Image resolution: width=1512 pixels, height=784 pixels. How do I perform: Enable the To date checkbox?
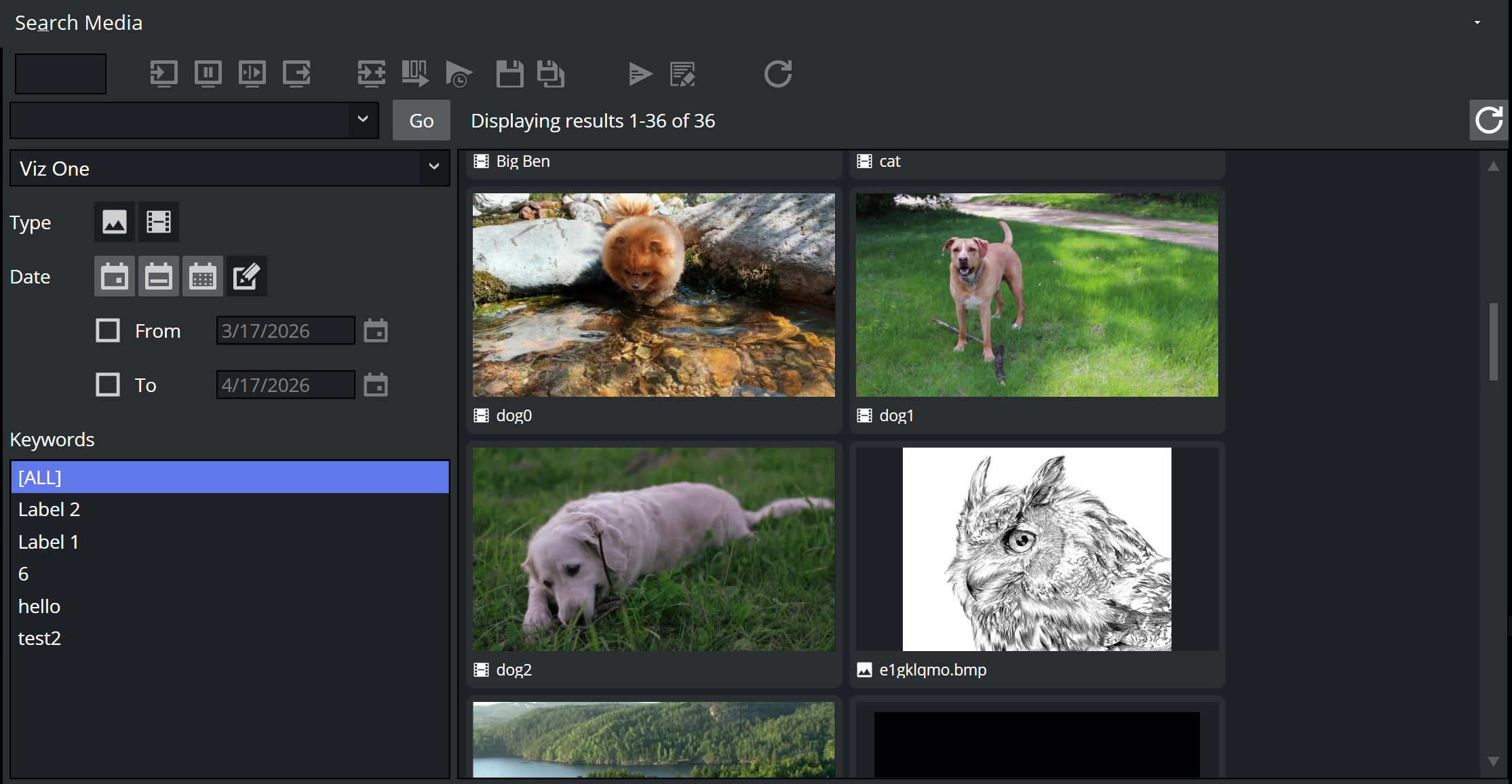pos(108,385)
